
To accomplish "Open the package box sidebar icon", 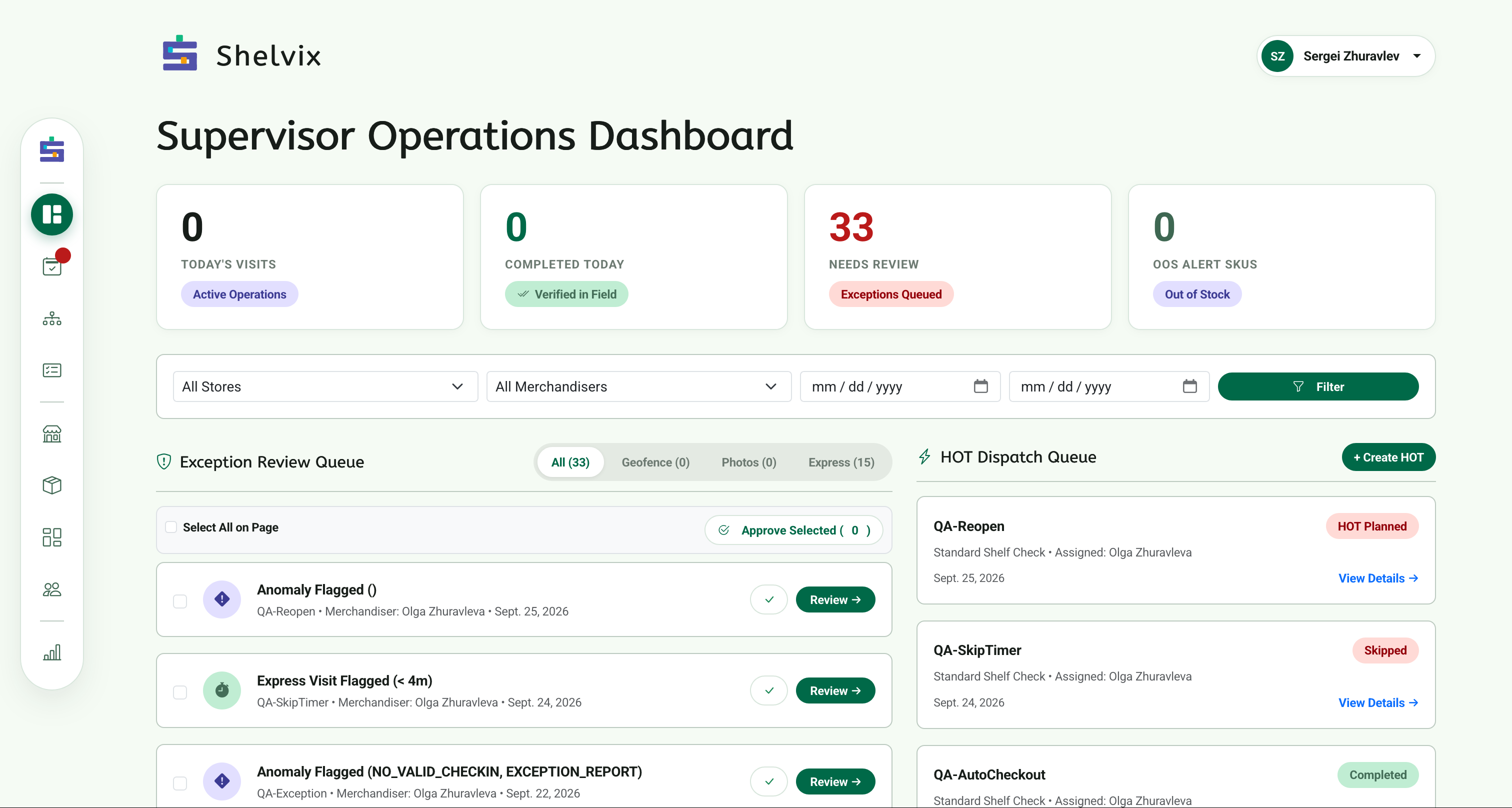I will click(x=51, y=485).
